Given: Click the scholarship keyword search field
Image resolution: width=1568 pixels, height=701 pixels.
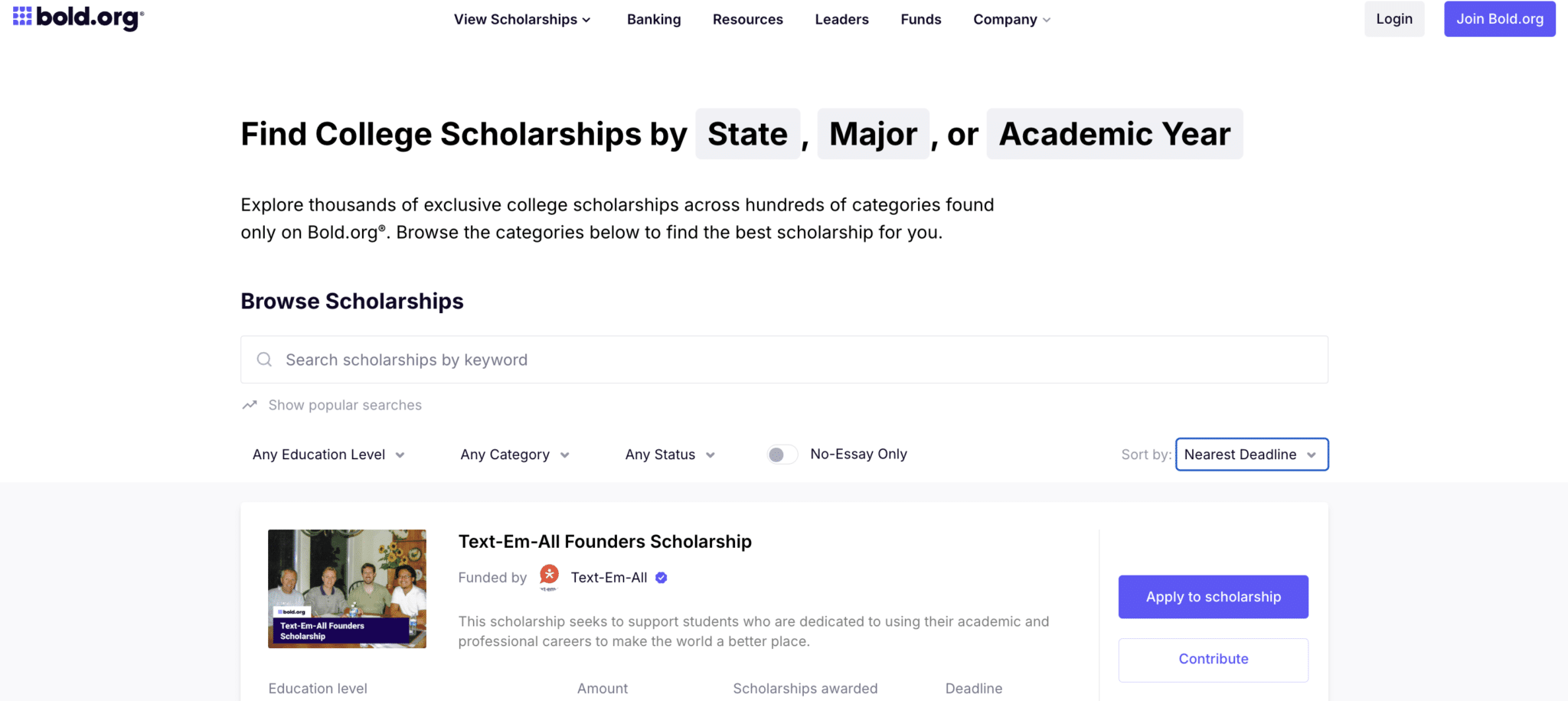Looking at the screenshot, I should 689,359.
